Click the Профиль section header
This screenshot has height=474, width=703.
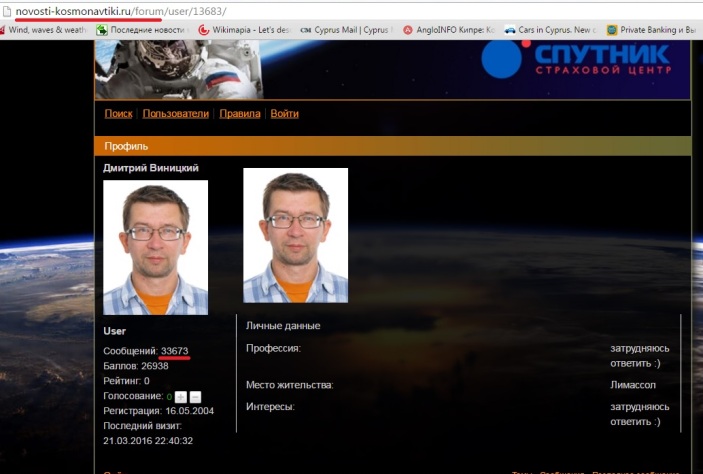tap(392, 146)
